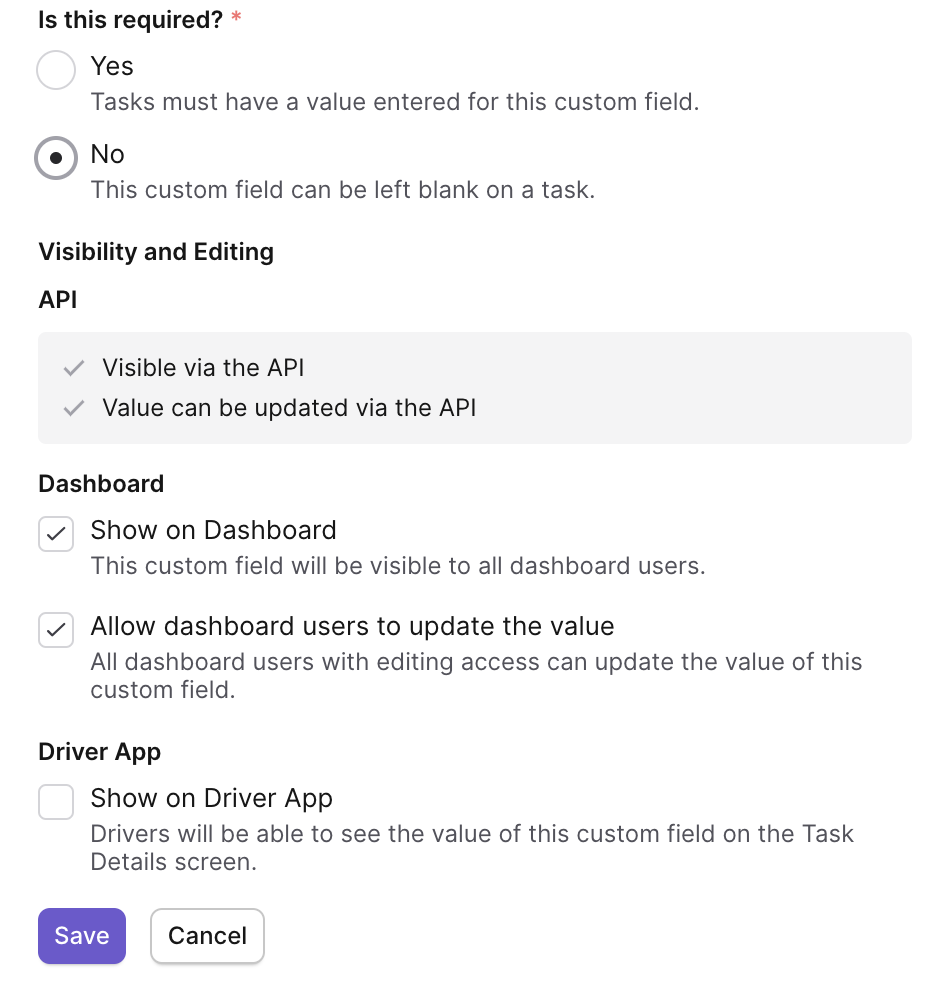
Task: Untick the Show on Dashboard checkbox
Action: (x=56, y=534)
